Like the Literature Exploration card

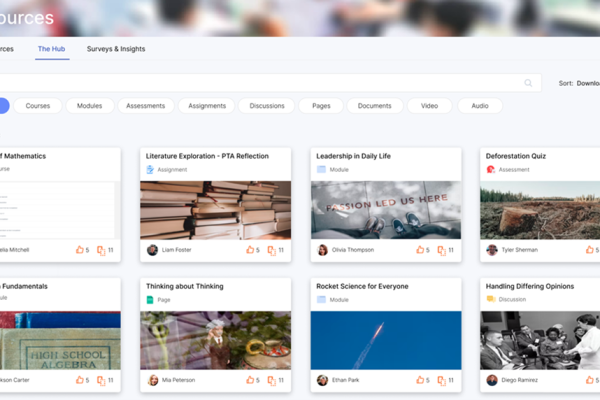click(x=250, y=250)
